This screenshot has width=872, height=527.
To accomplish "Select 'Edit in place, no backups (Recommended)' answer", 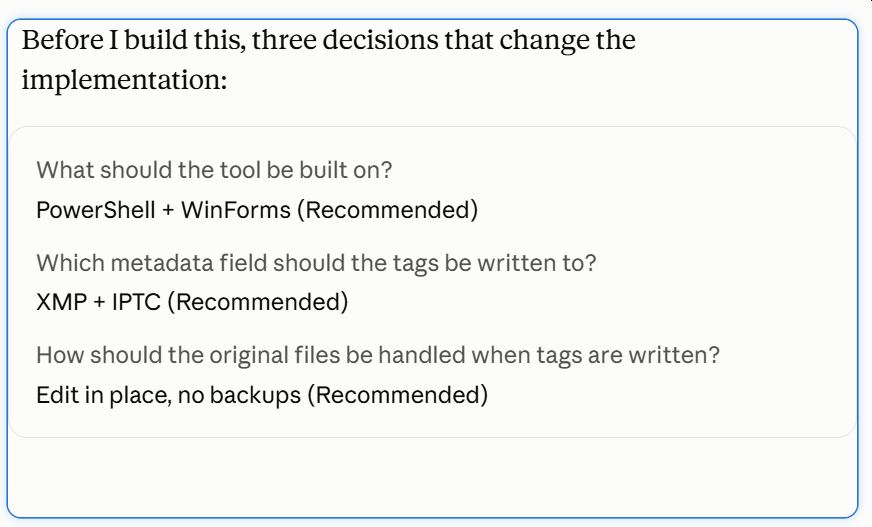I will click(x=262, y=395).
